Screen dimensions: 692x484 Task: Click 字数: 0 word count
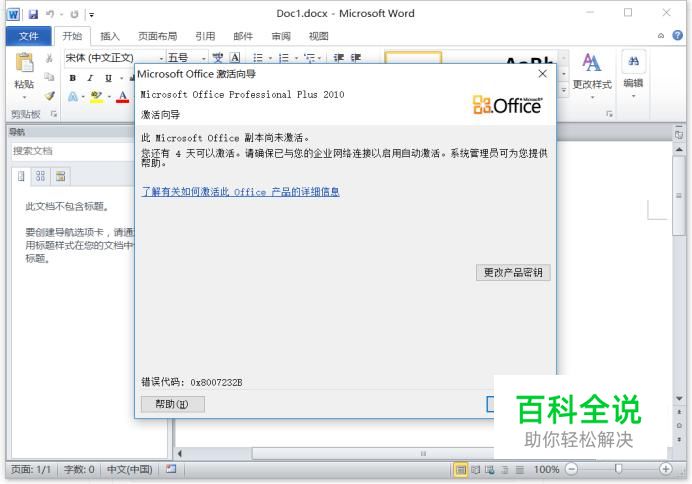pos(79,469)
